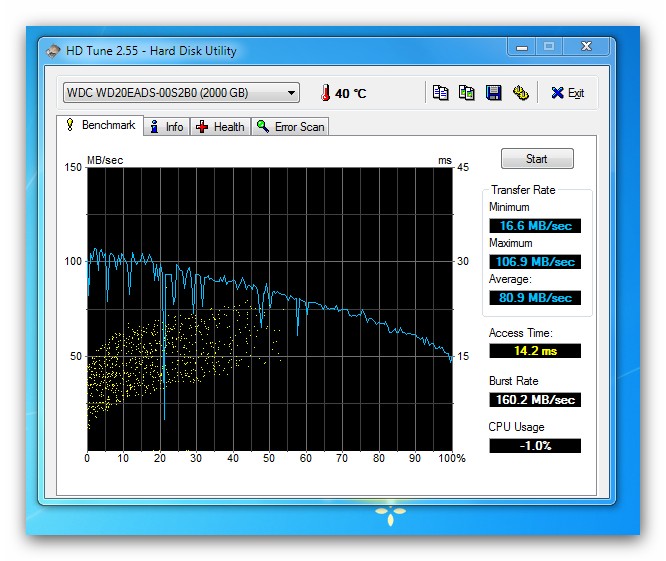Viewport: 666px width, 561px height.
Task: Open the WDC WD20EADS drive dropdown
Action: pyautogui.click(x=181, y=93)
